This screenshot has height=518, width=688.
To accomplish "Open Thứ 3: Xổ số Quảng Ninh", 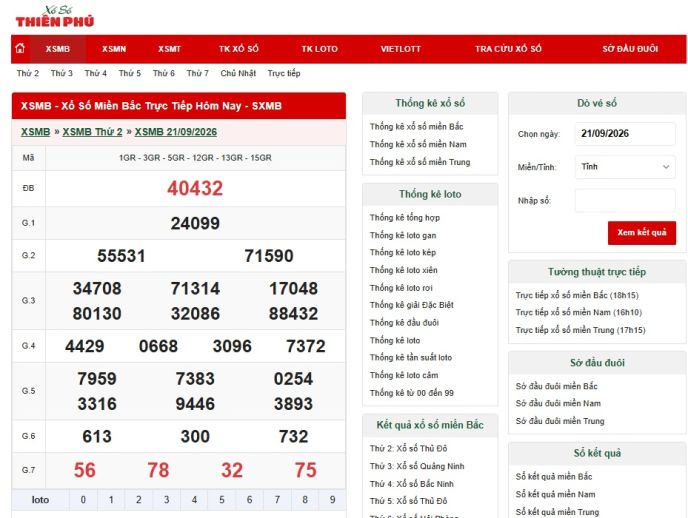I will pos(417,466).
